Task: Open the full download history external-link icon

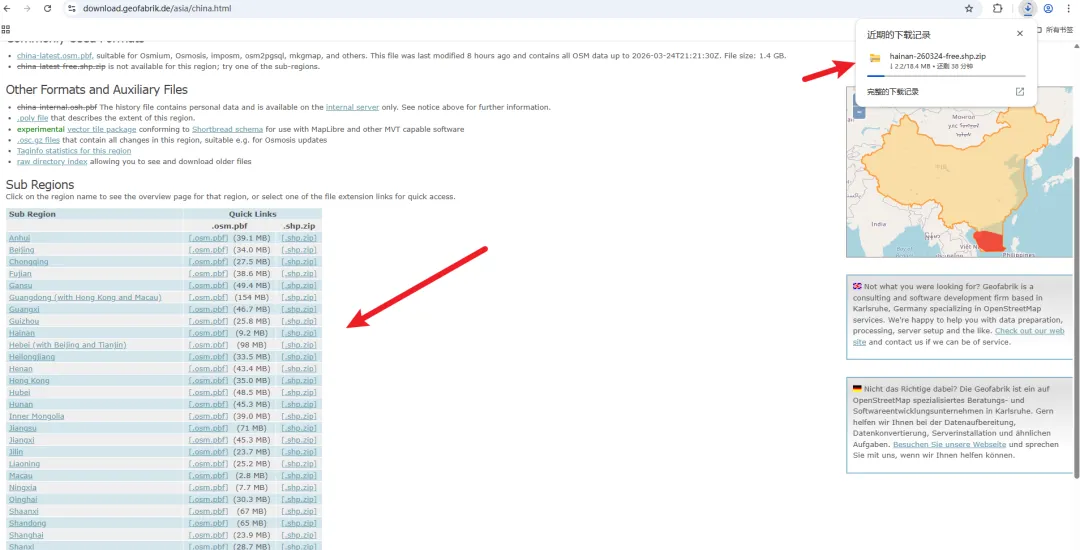Action: point(1020,92)
